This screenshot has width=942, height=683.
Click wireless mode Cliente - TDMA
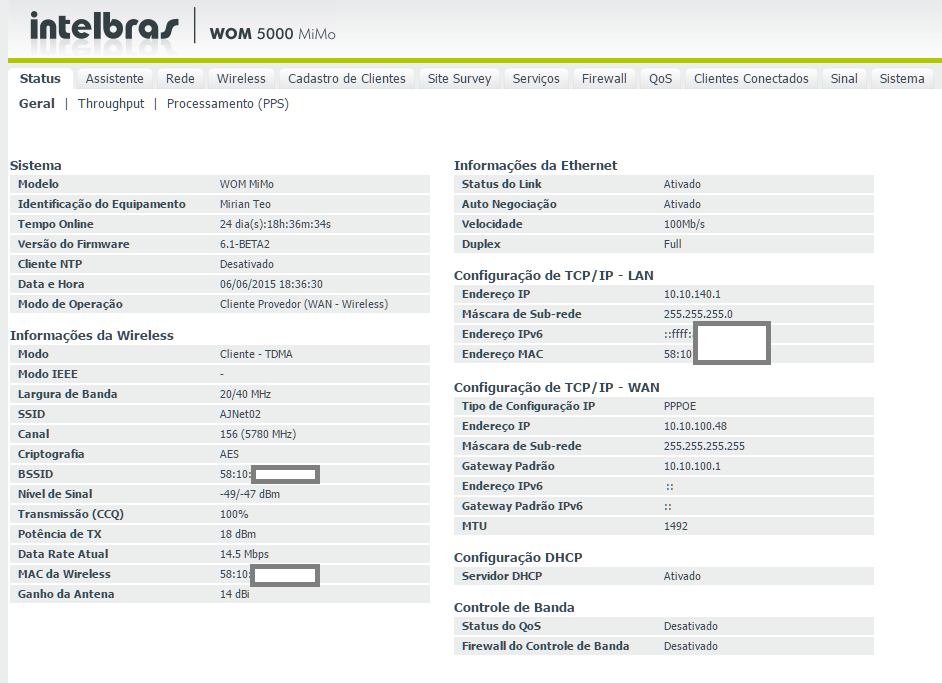[x=256, y=354]
